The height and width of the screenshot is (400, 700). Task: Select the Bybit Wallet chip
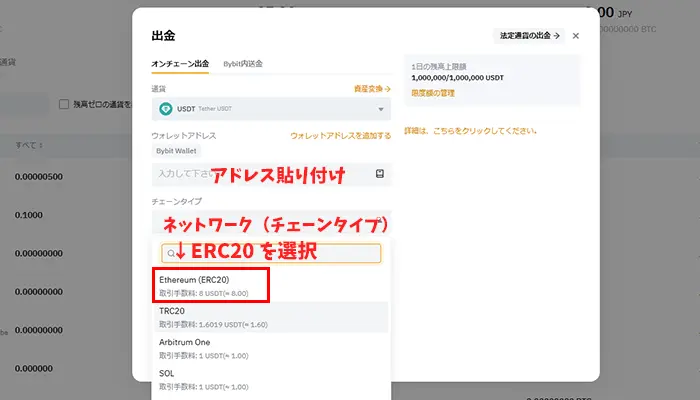(x=176, y=151)
